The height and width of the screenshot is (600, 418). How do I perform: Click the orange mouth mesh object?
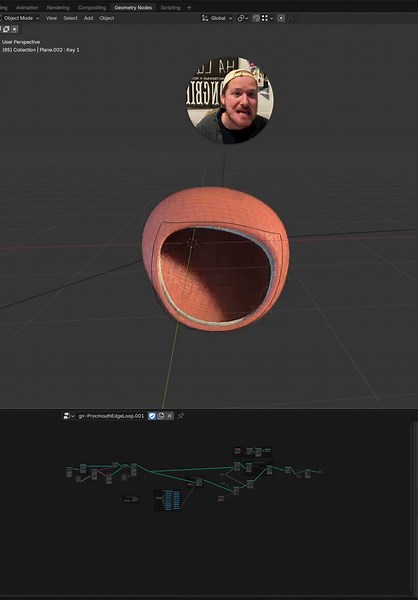[216, 259]
